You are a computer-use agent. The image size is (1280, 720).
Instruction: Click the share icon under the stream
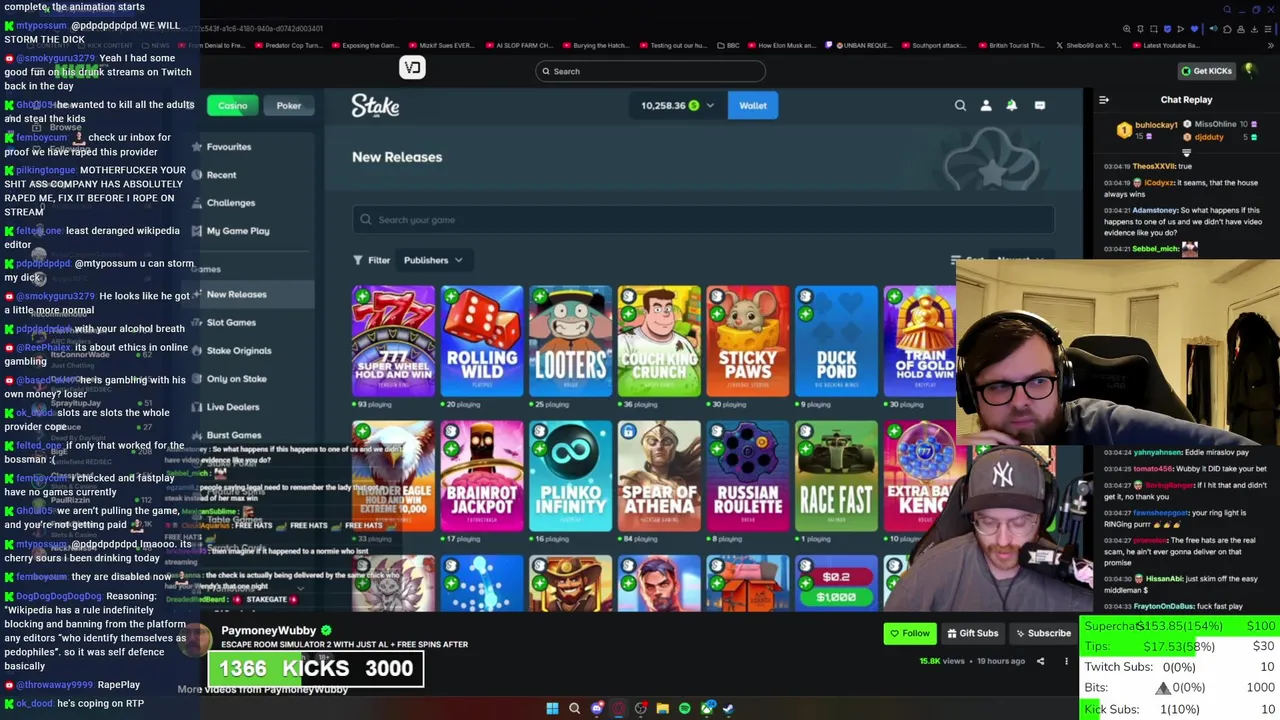coord(1040,661)
